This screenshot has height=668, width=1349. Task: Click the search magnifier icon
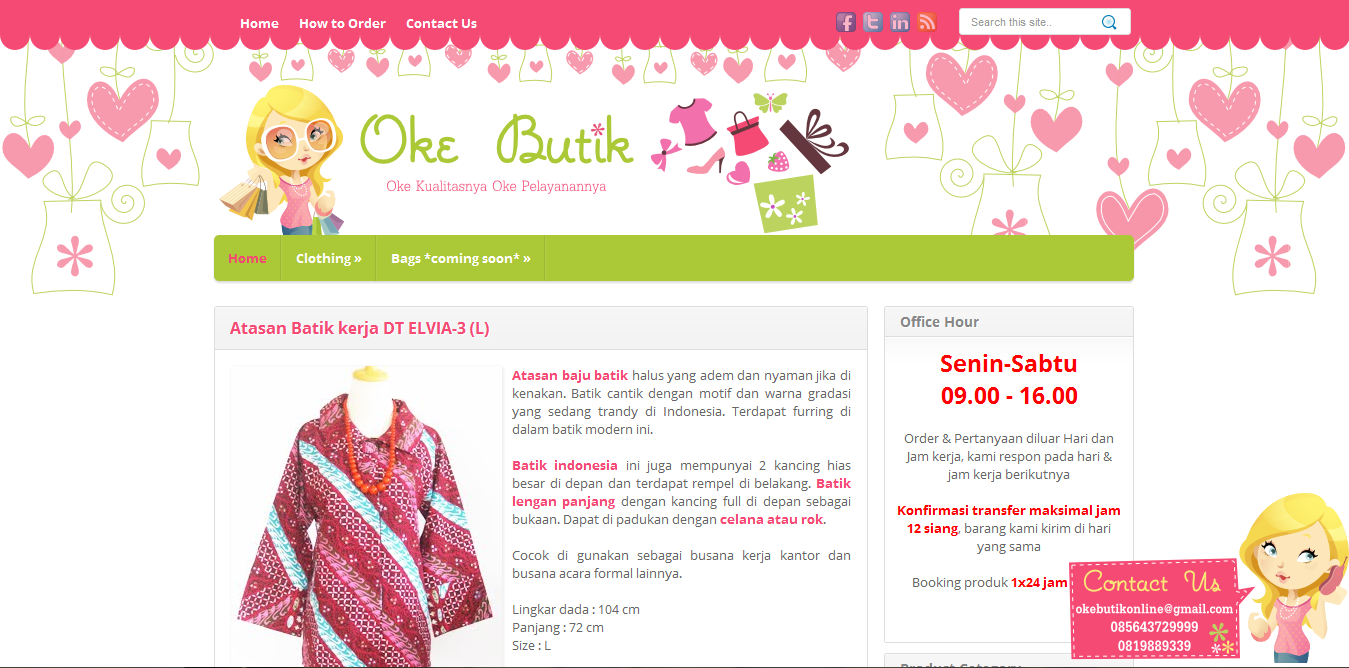[x=1109, y=22]
